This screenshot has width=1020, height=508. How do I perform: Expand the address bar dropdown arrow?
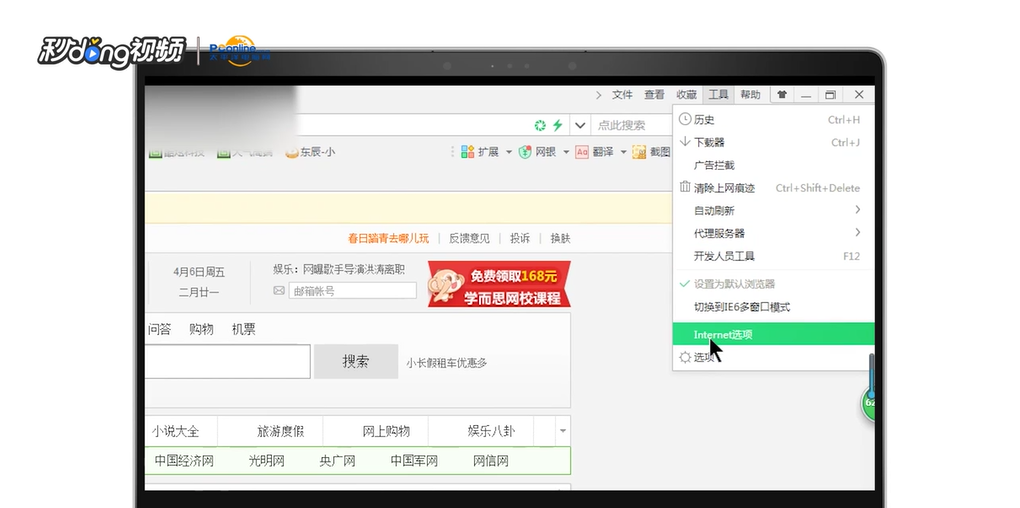(580, 125)
